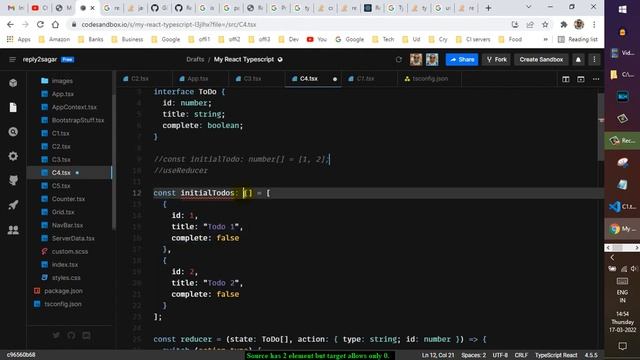Open the browser extensions puzzle icon
Viewport: 640px width, 360px height.
564,24
